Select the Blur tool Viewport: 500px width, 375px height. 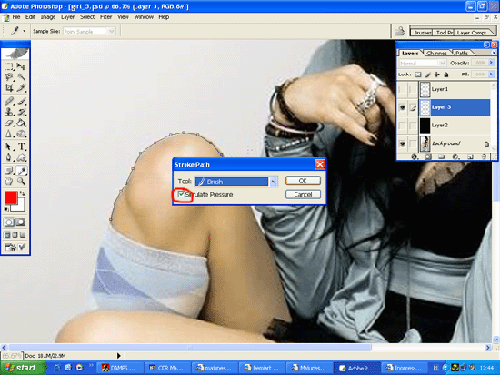point(9,134)
